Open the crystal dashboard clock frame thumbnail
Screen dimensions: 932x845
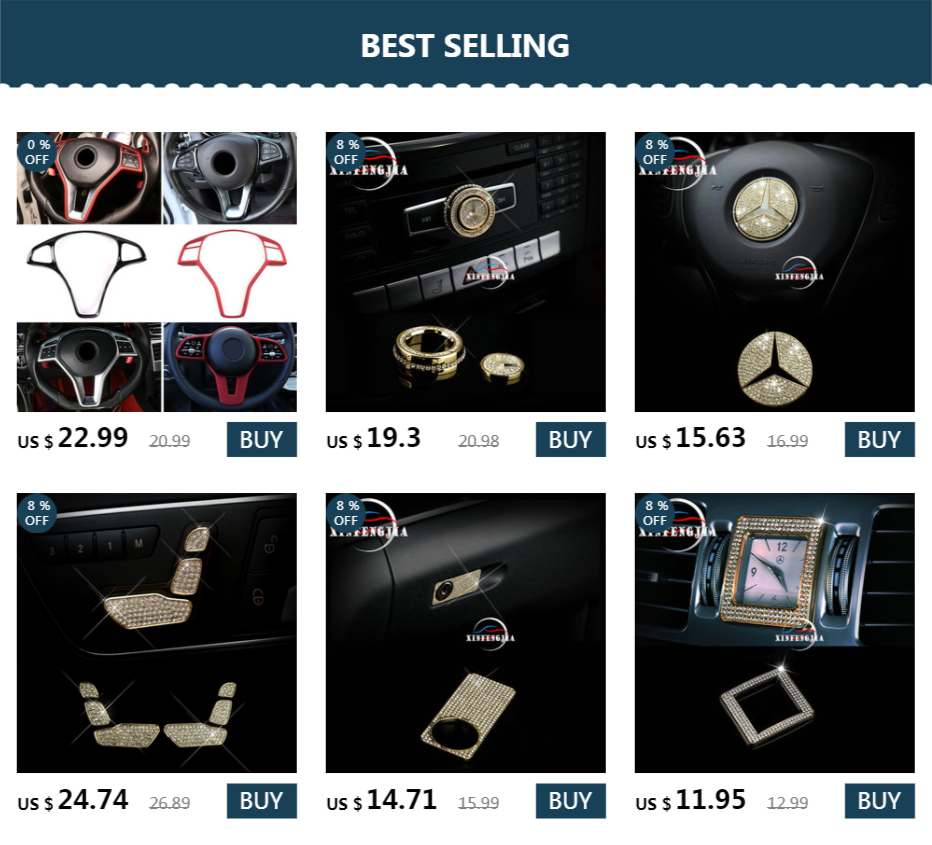774,633
